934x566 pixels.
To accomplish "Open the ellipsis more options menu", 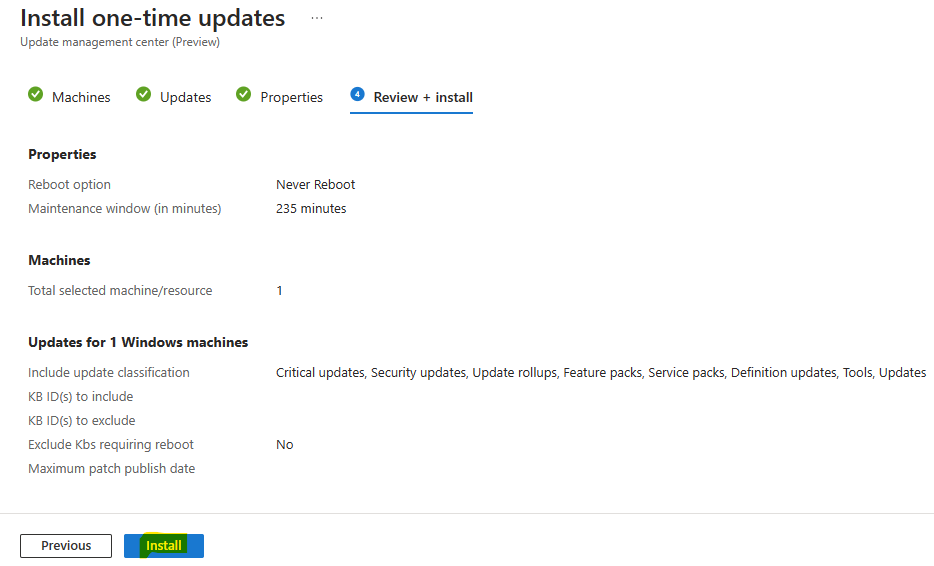I will pyautogui.click(x=317, y=18).
